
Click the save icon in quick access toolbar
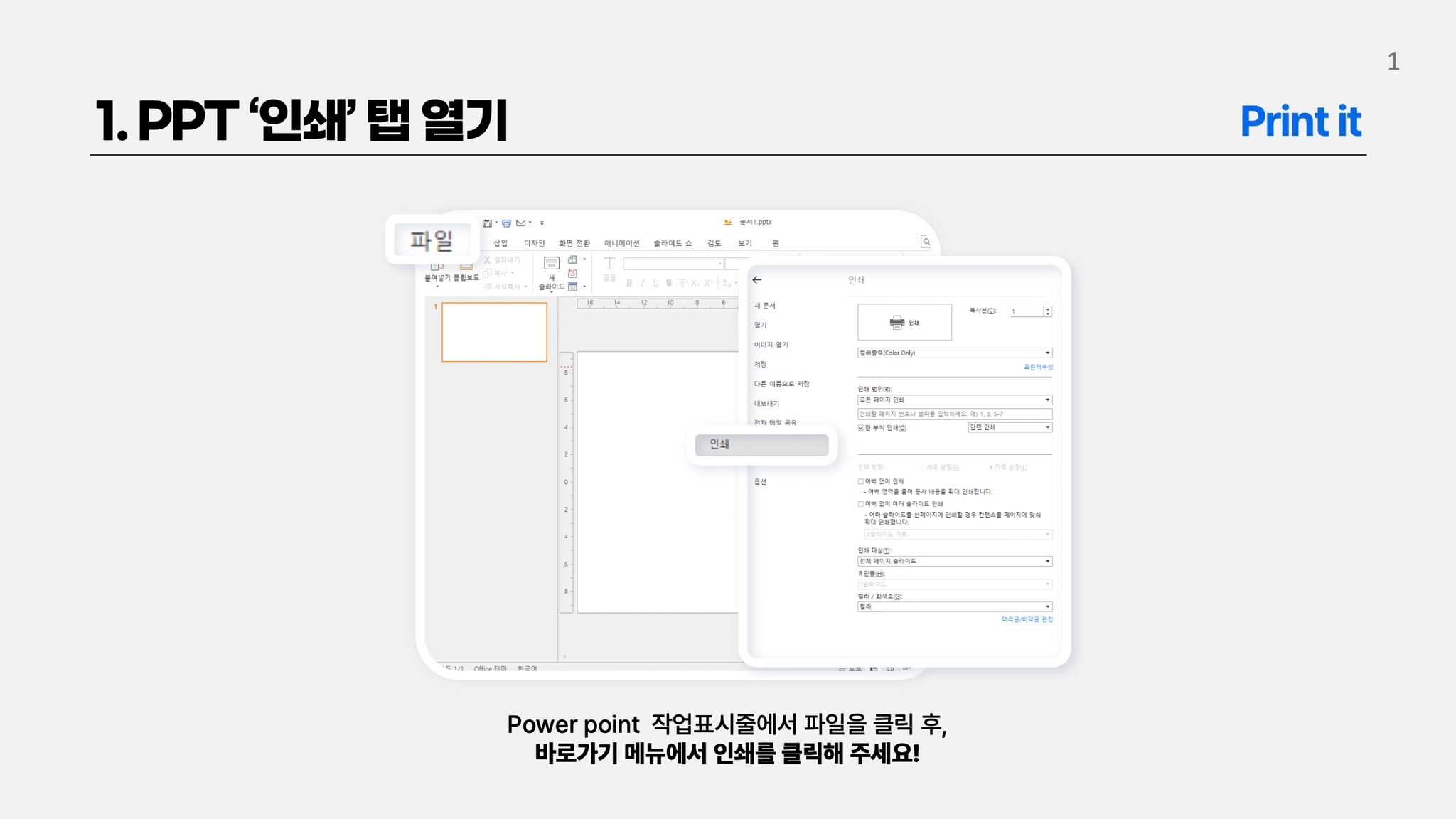point(487,223)
